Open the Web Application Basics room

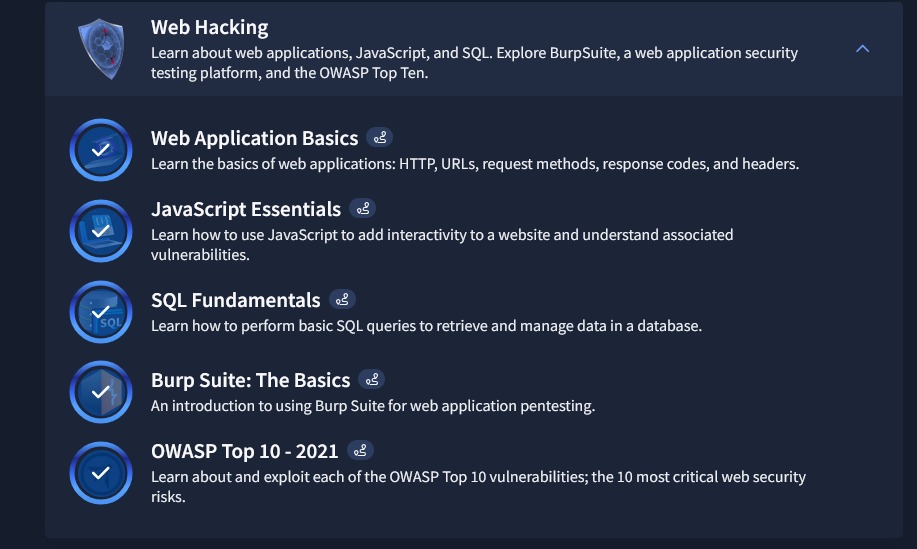click(x=254, y=138)
